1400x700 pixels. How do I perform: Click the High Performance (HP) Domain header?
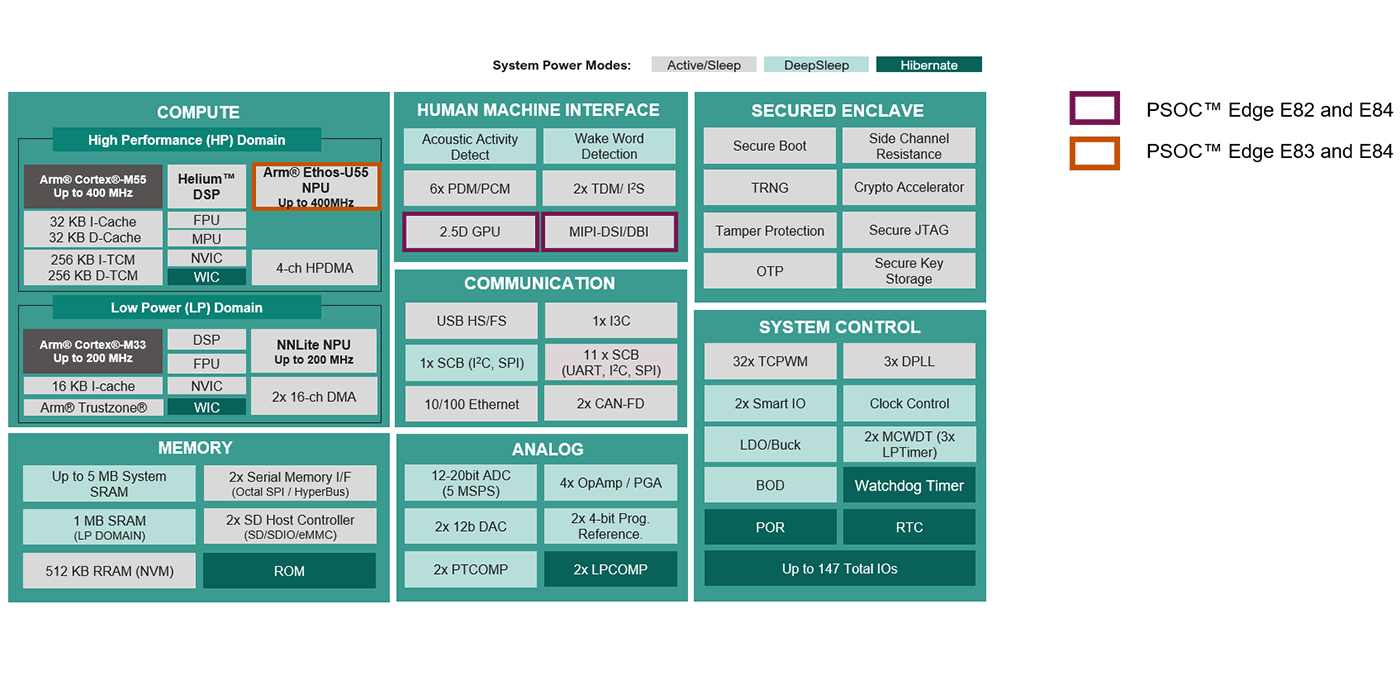click(x=187, y=140)
